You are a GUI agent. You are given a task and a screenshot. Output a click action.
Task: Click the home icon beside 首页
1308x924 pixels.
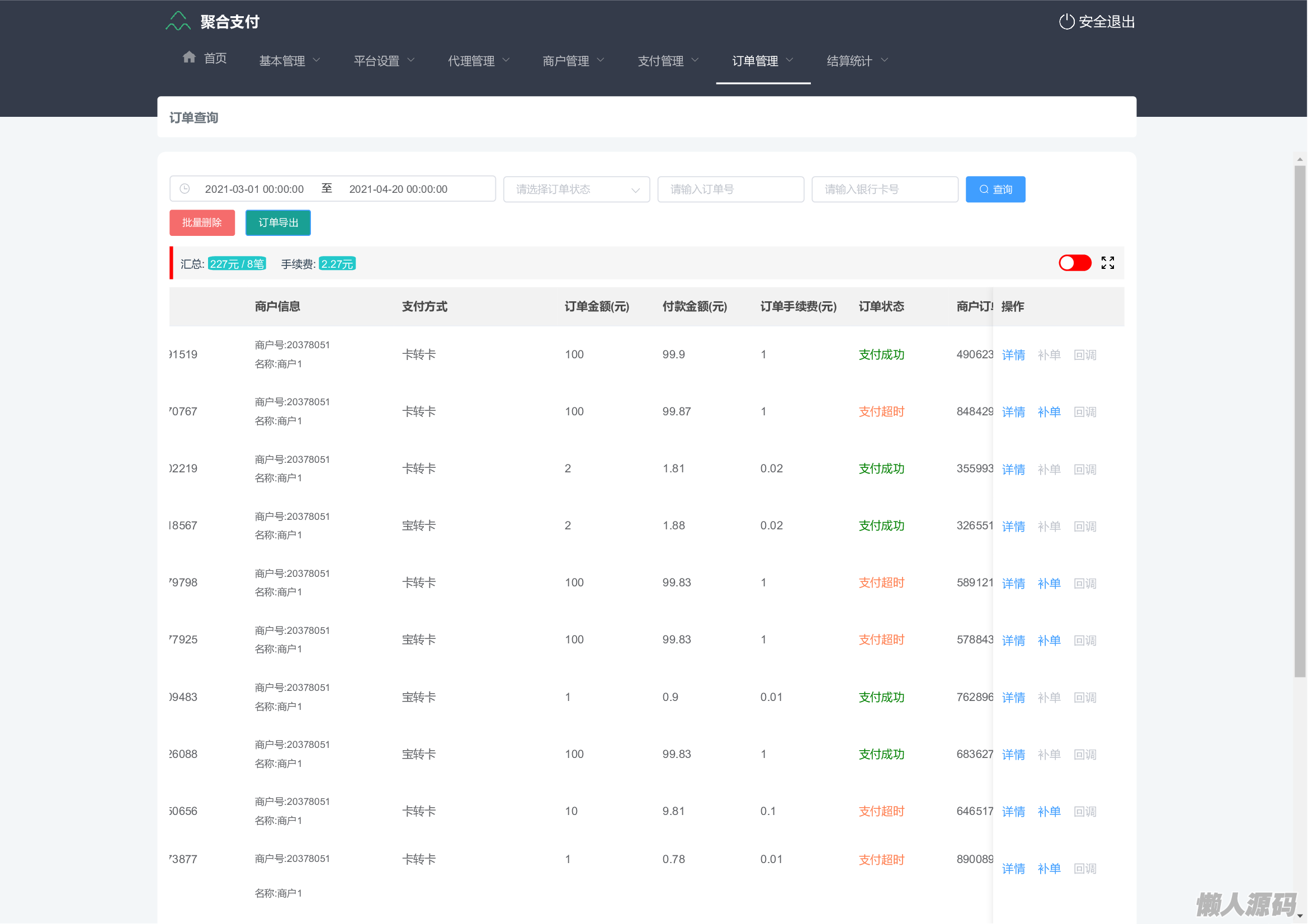[x=189, y=58]
